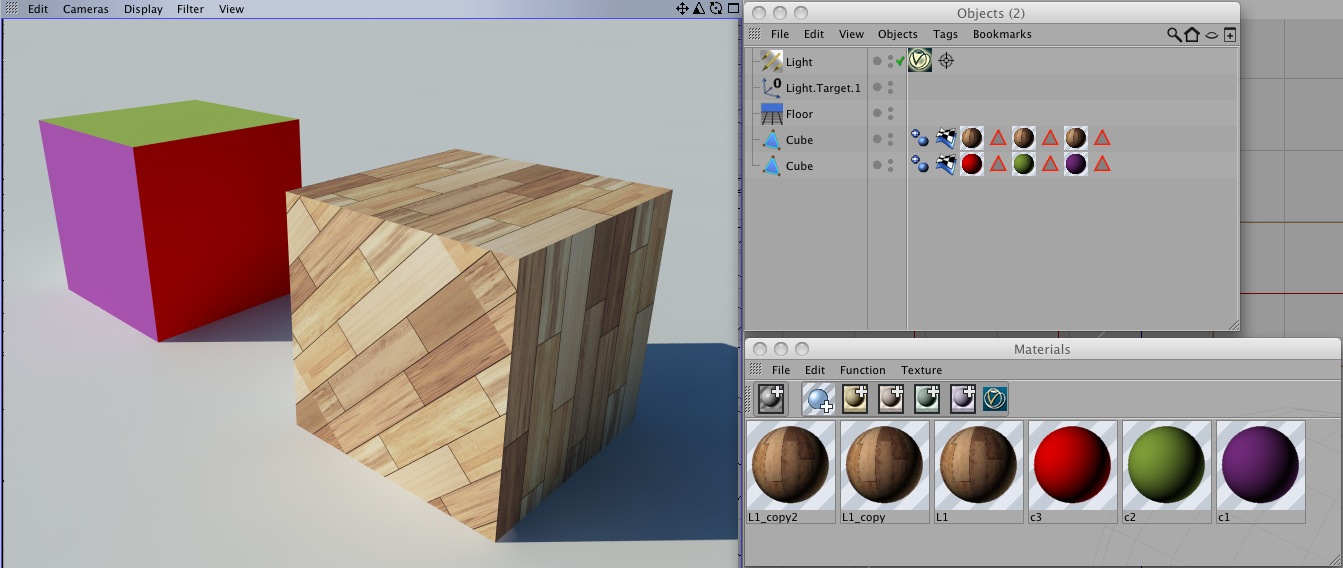
Task: Select green material tag on Cube
Action: 1024,164
